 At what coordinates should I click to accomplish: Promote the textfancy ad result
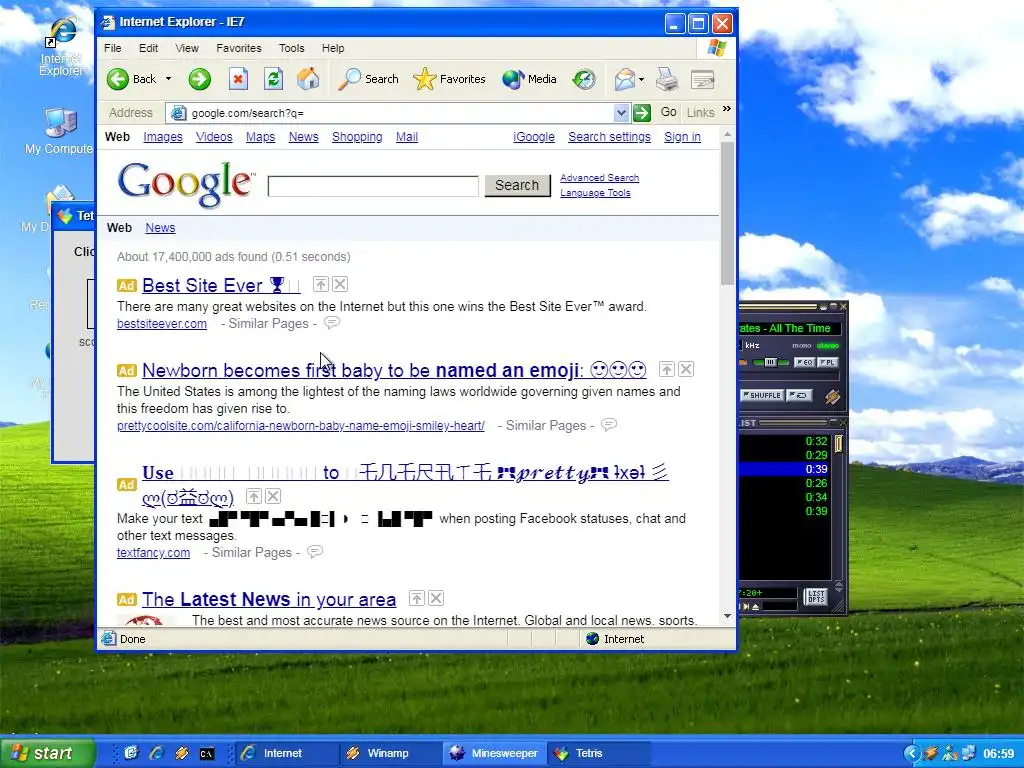253,496
